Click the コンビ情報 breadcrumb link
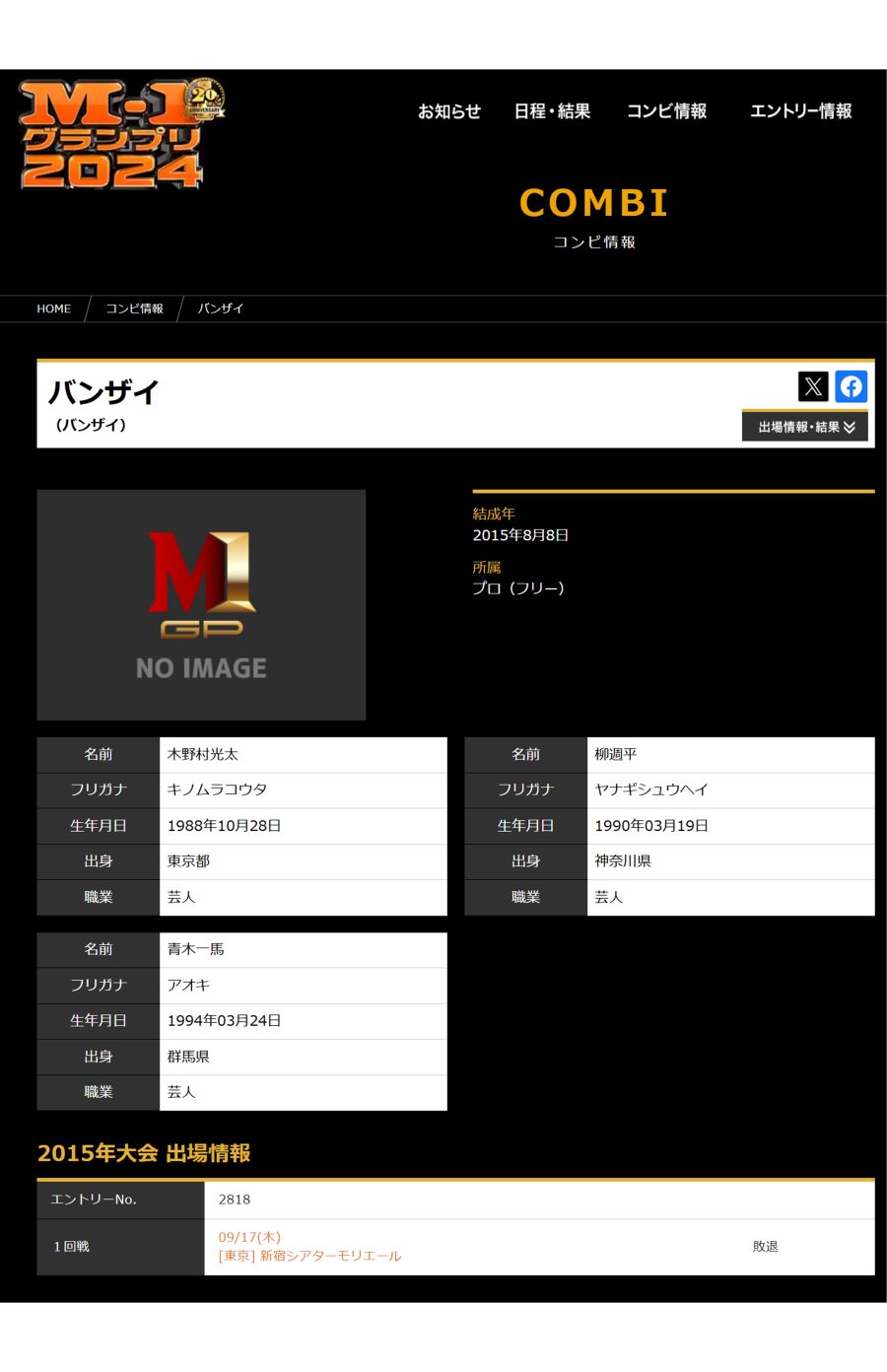This screenshot has width=887, height=1372. pos(133,309)
